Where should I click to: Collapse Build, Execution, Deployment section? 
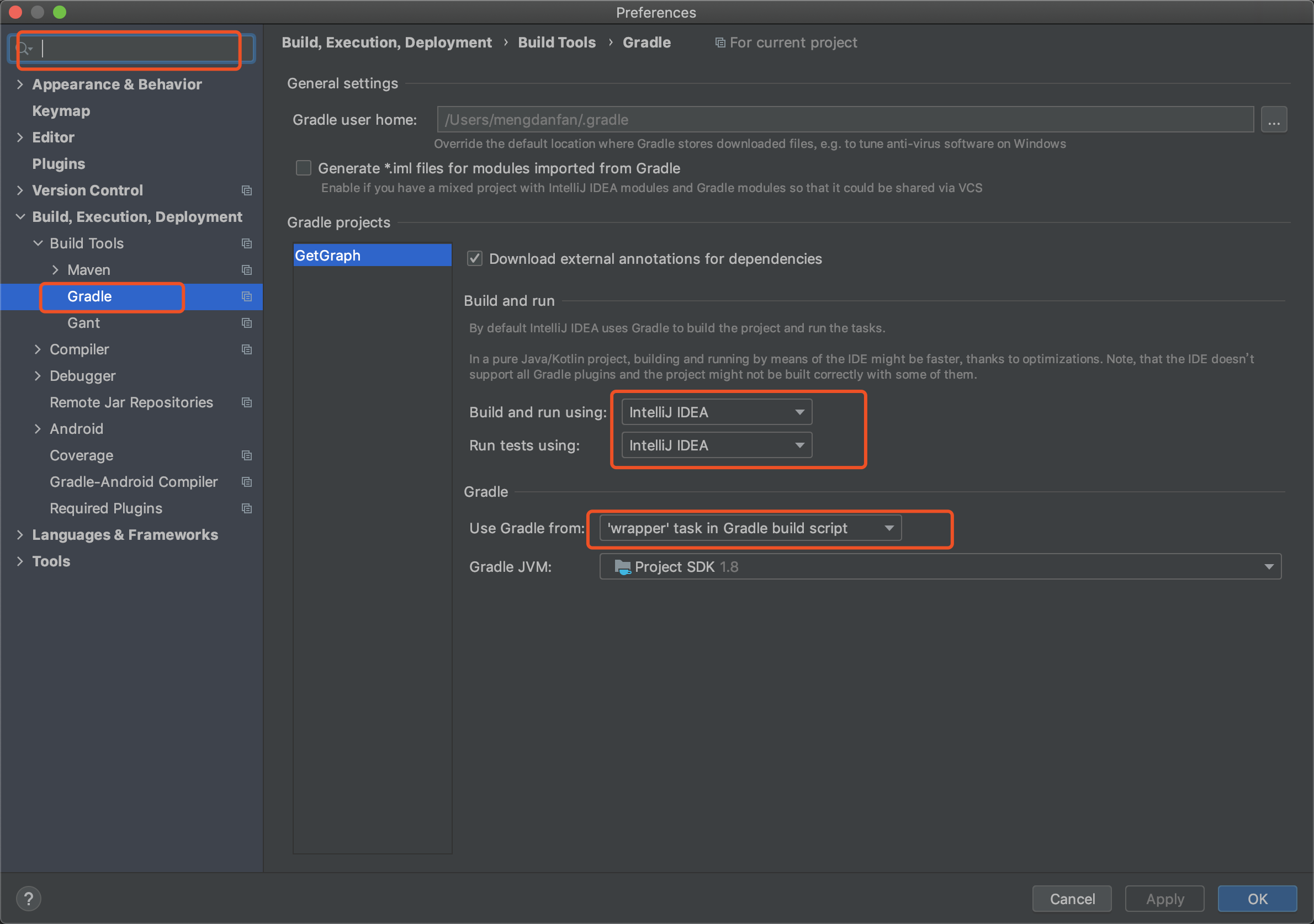coord(20,217)
